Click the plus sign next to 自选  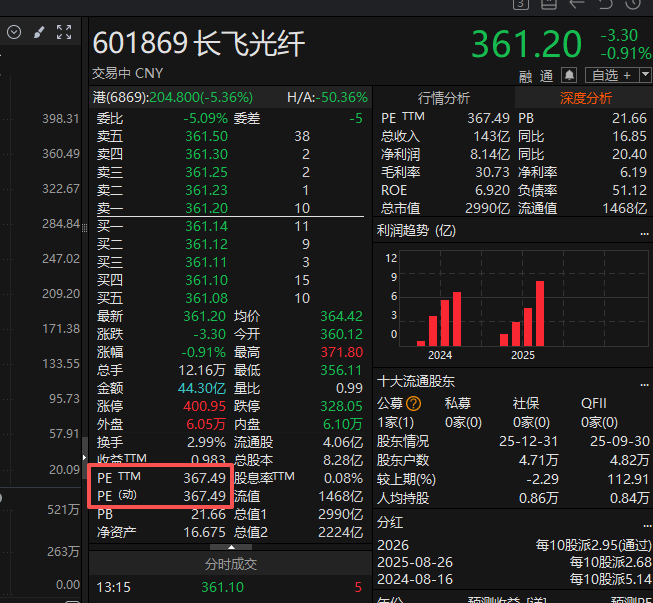(x=628, y=75)
